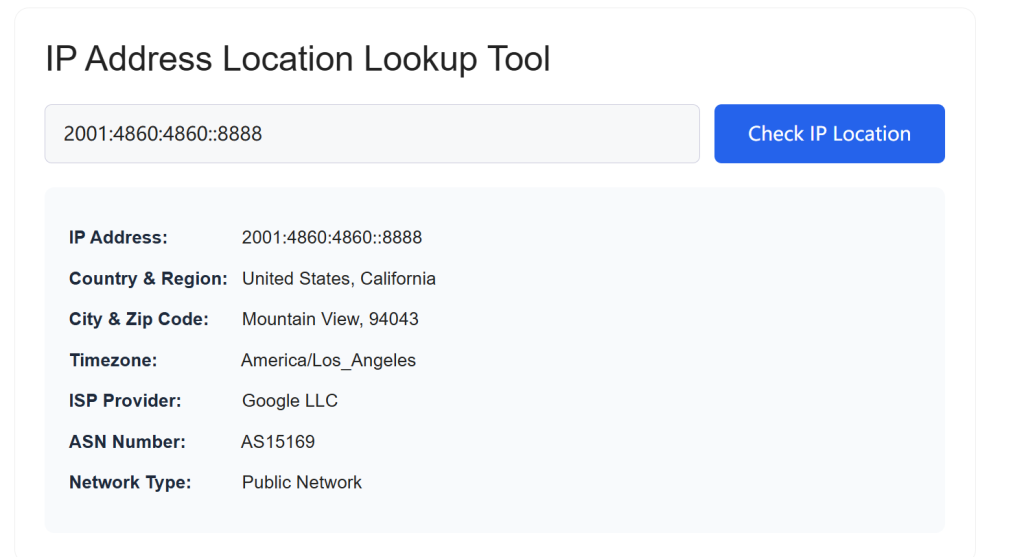The image size is (1024, 557).
Task: Select the value Google LLC
Action: point(289,401)
